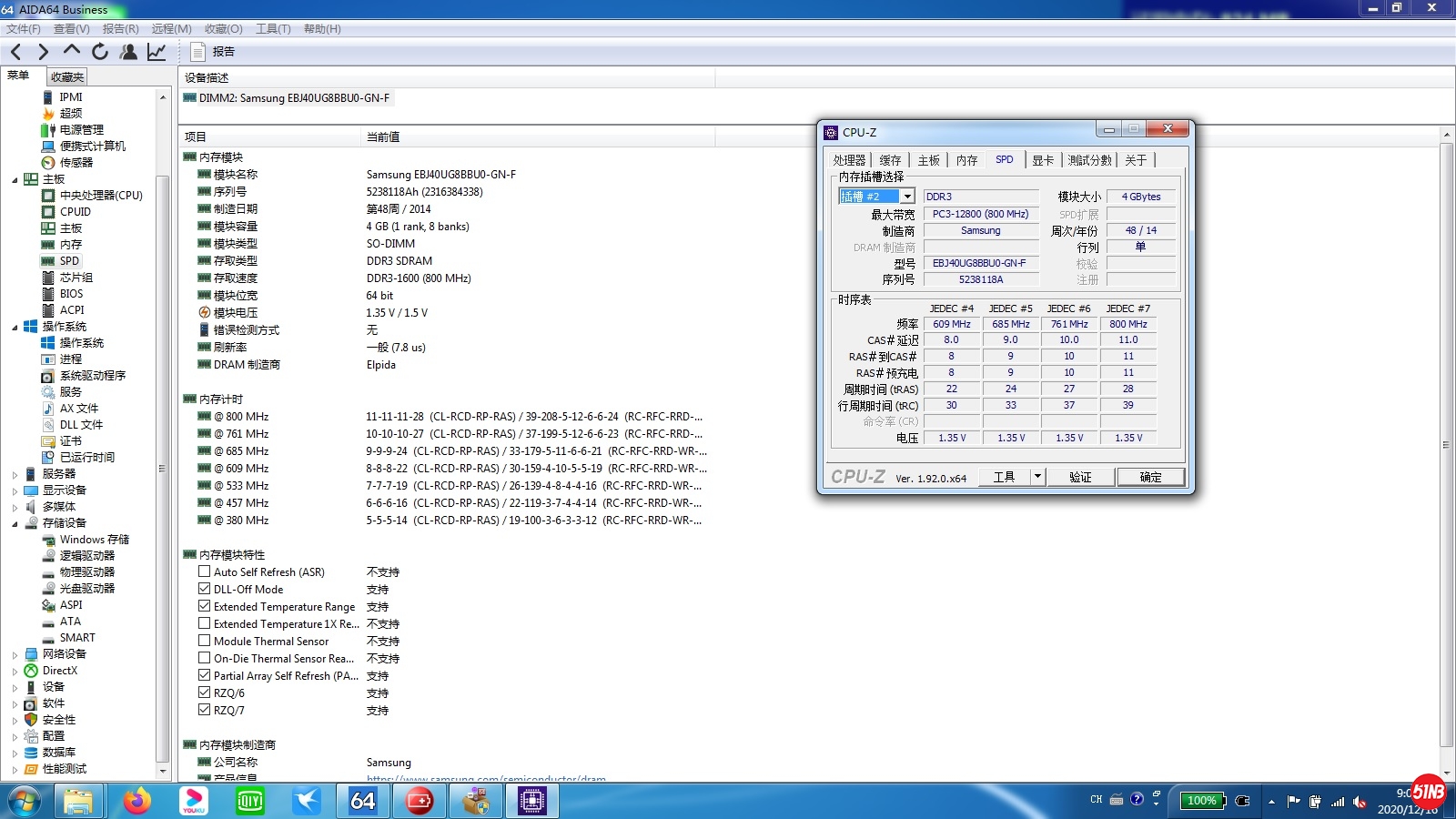Image resolution: width=1456 pixels, height=819 pixels.
Task: Select SMART in the storage tree
Action: pyautogui.click(x=77, y=638)
